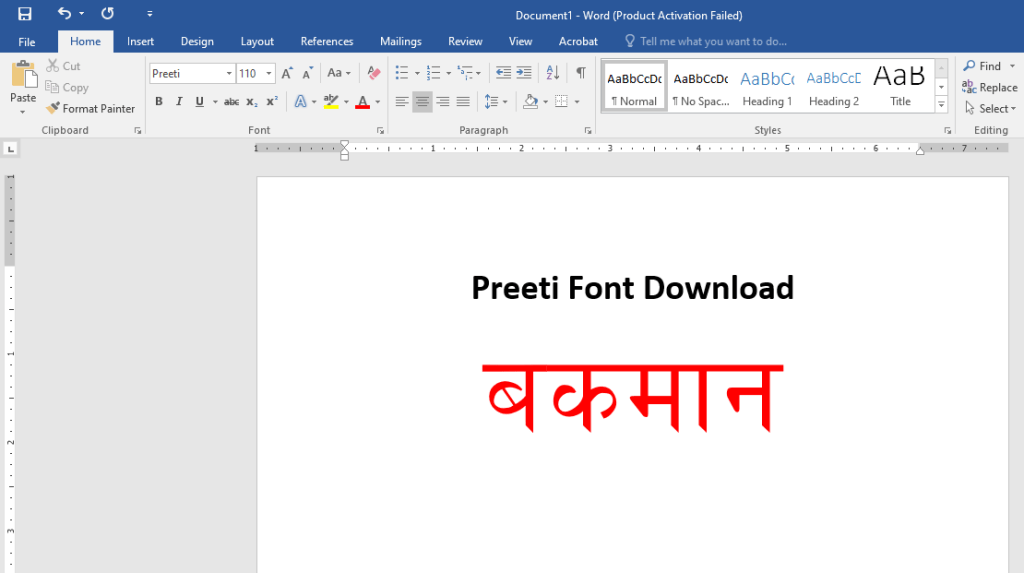Click the Save icon in quick access toolbar
1024x573 pixels.
pyautogui.click(x=25, y=14)
